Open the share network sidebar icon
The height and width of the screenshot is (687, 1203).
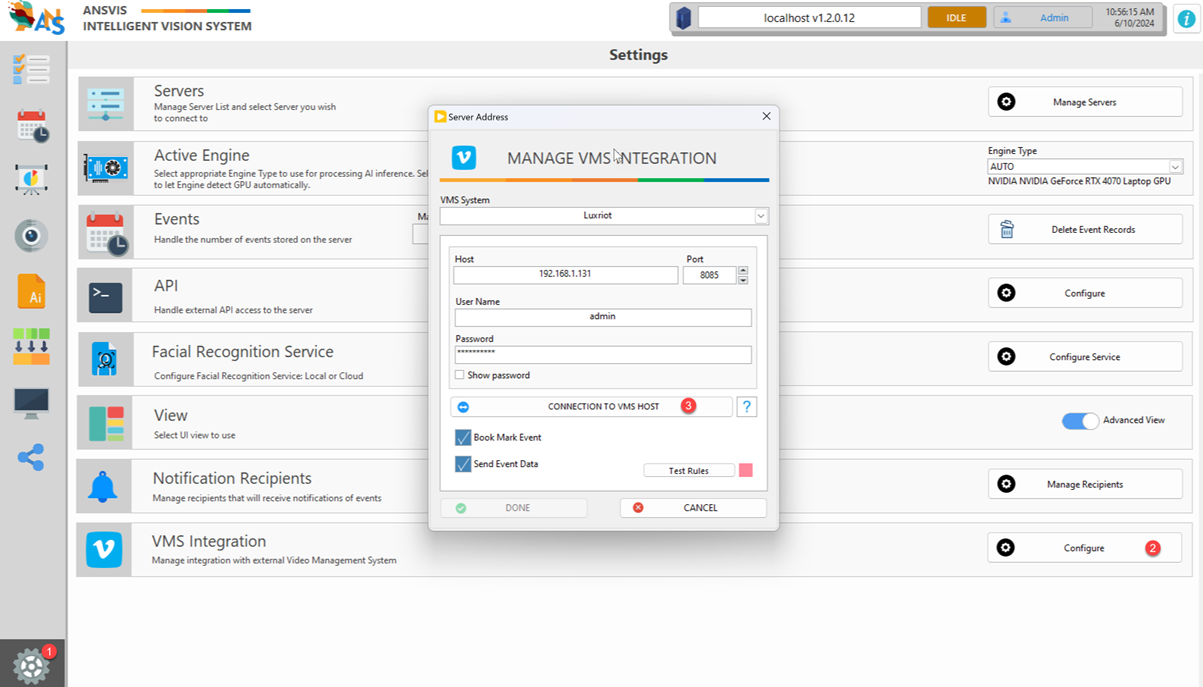click(31, 458)
